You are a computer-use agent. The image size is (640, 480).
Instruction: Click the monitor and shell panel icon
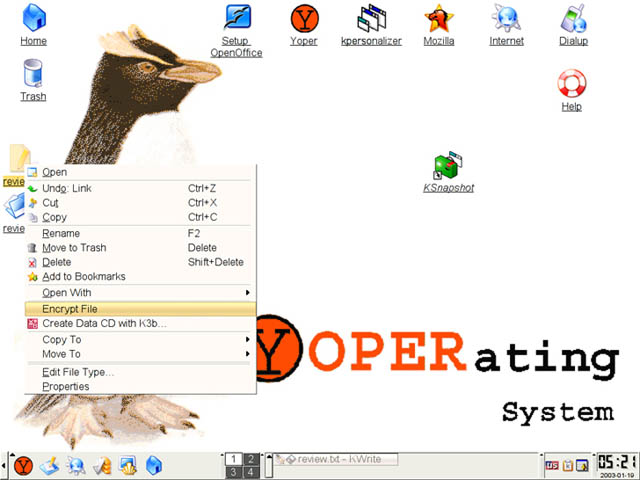[x=128, y=466]
